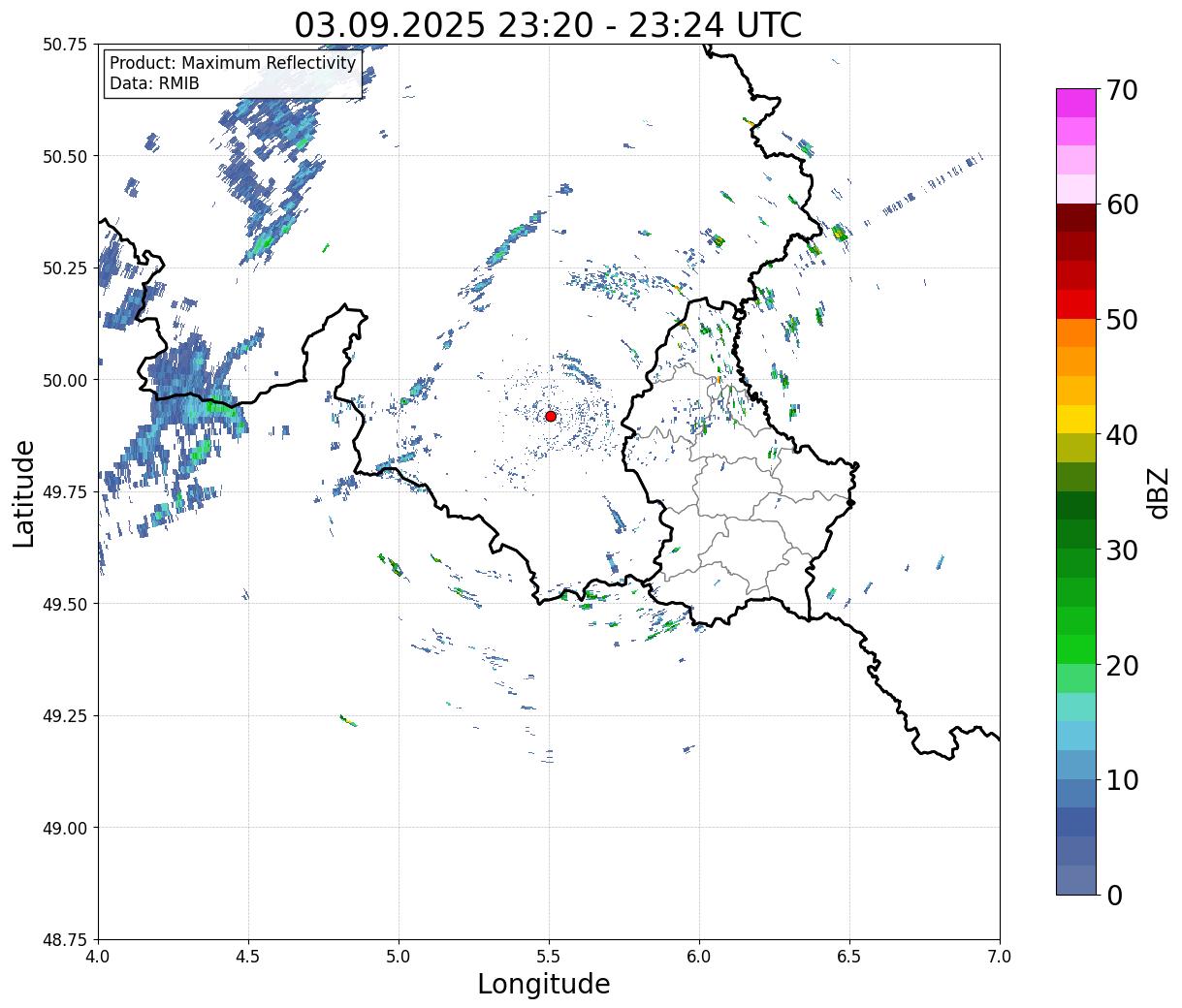
Task: Click the 0 tick label on colorbar
Action: click(x=1114, y=895)
